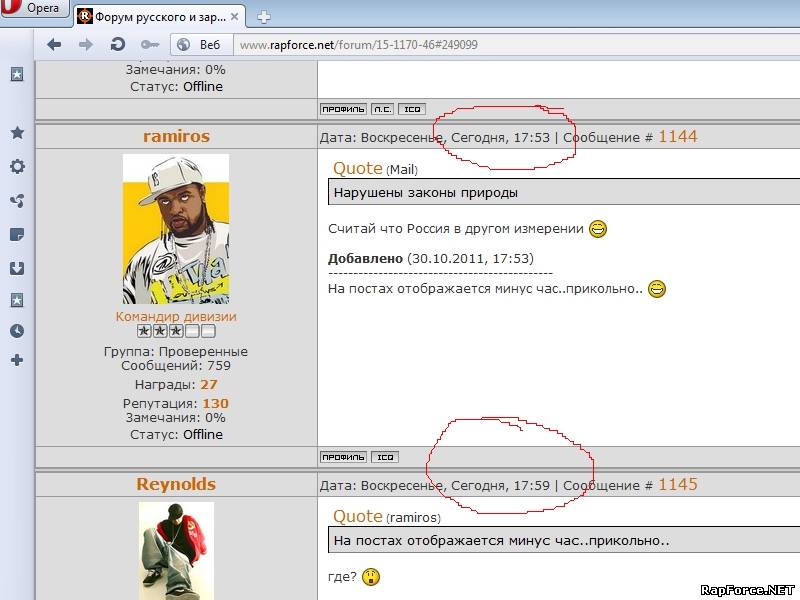Click Reynolds quoted text На постах отображается
Screen dimensions: 800x600
(x=501, y=541)
